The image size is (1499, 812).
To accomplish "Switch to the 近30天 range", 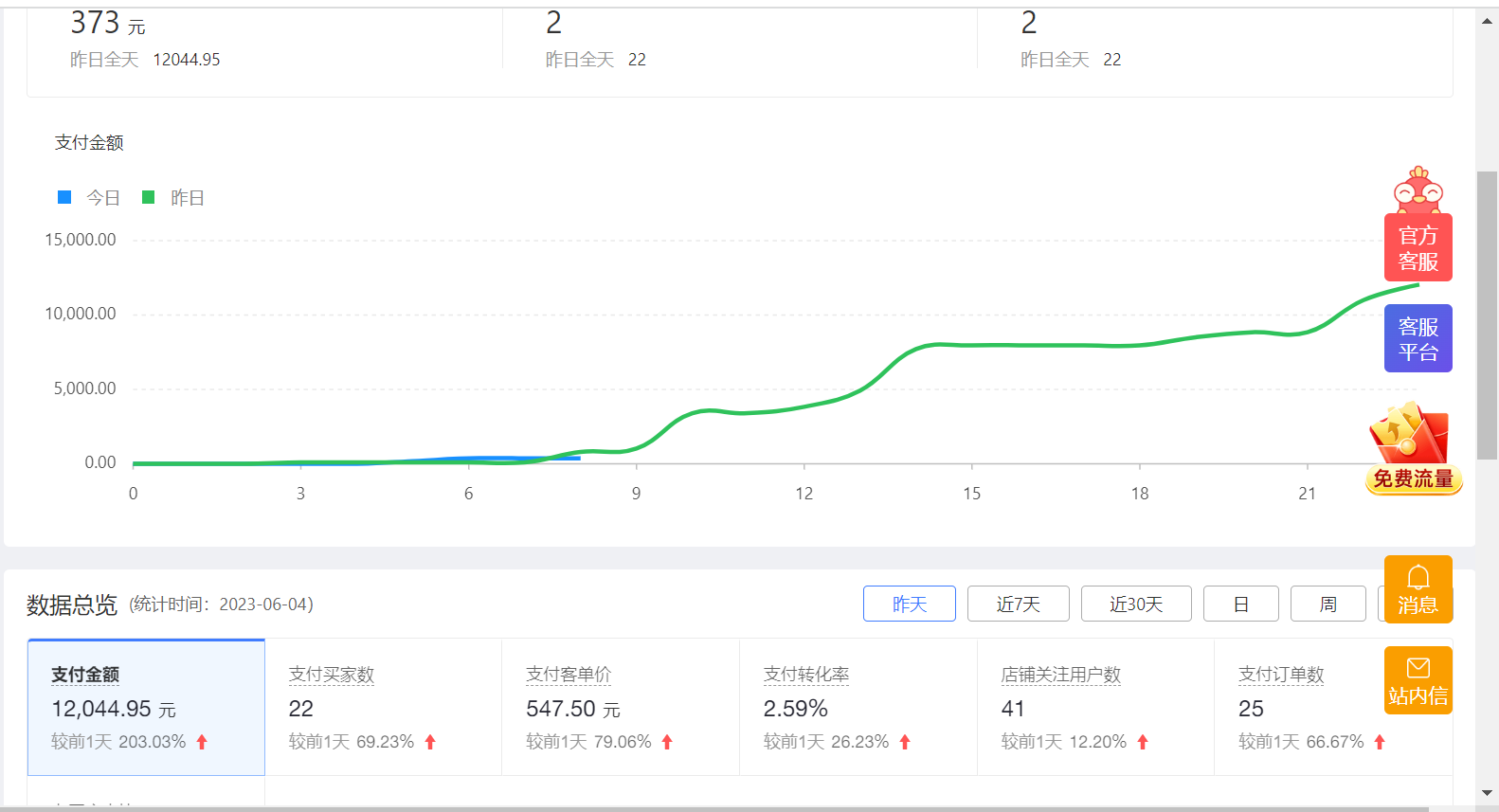I will click(x=1135, y=604).
